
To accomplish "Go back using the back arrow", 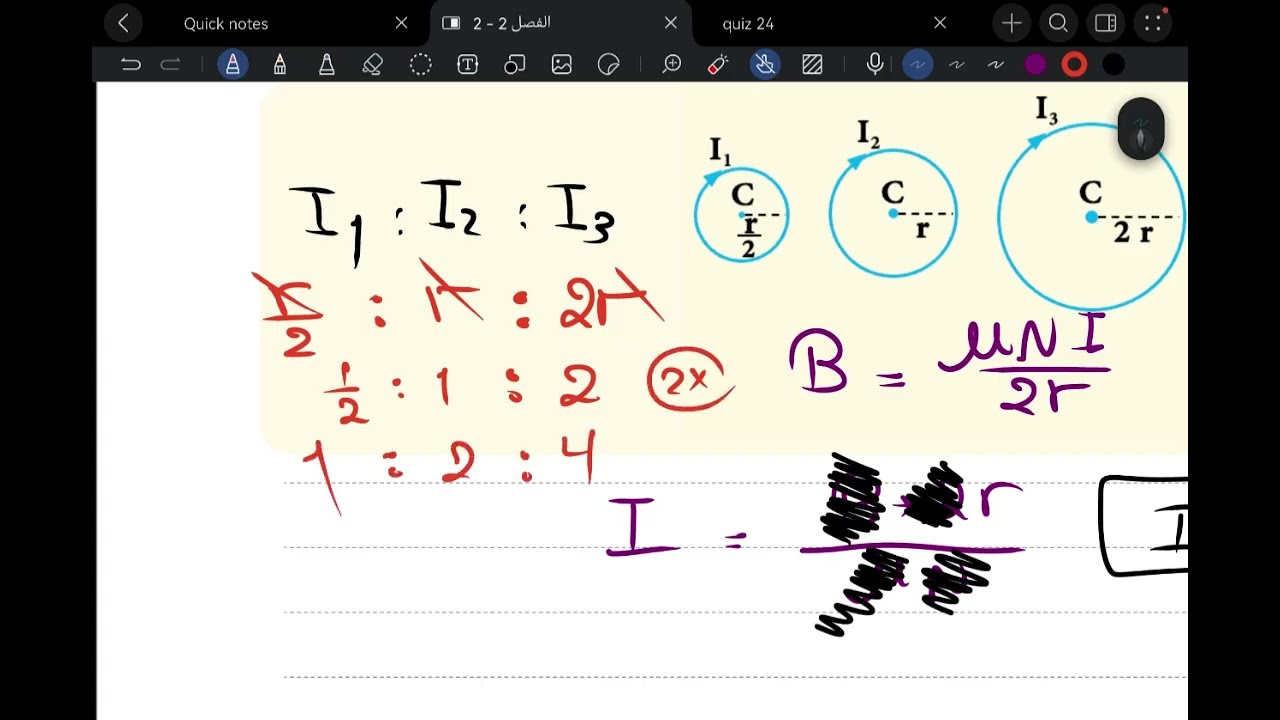I will click(x=123, y=23).
